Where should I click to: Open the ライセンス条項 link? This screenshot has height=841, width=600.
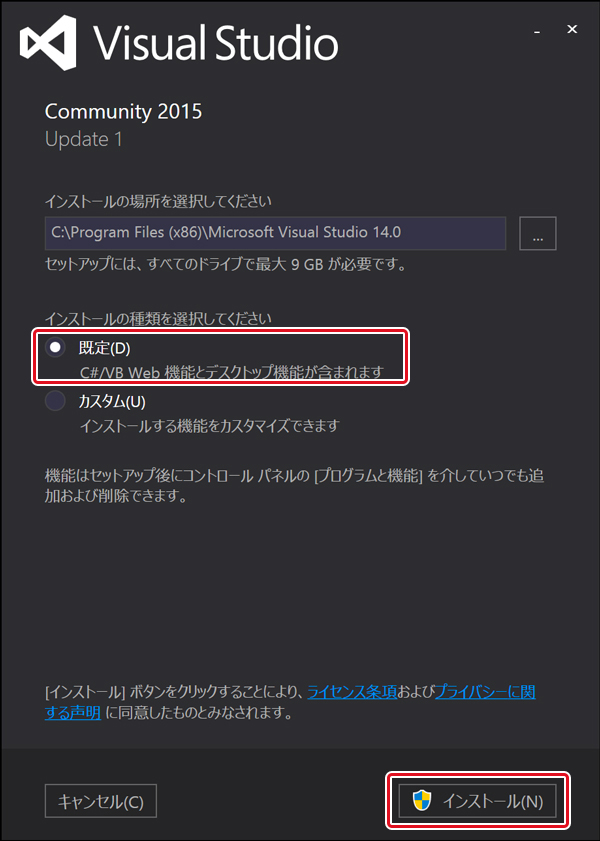(352, 692)
